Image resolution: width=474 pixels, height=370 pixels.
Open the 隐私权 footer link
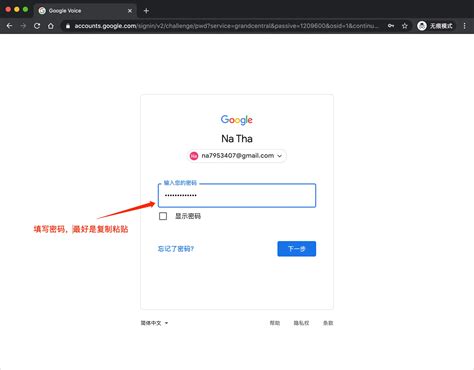click(301, 323)
